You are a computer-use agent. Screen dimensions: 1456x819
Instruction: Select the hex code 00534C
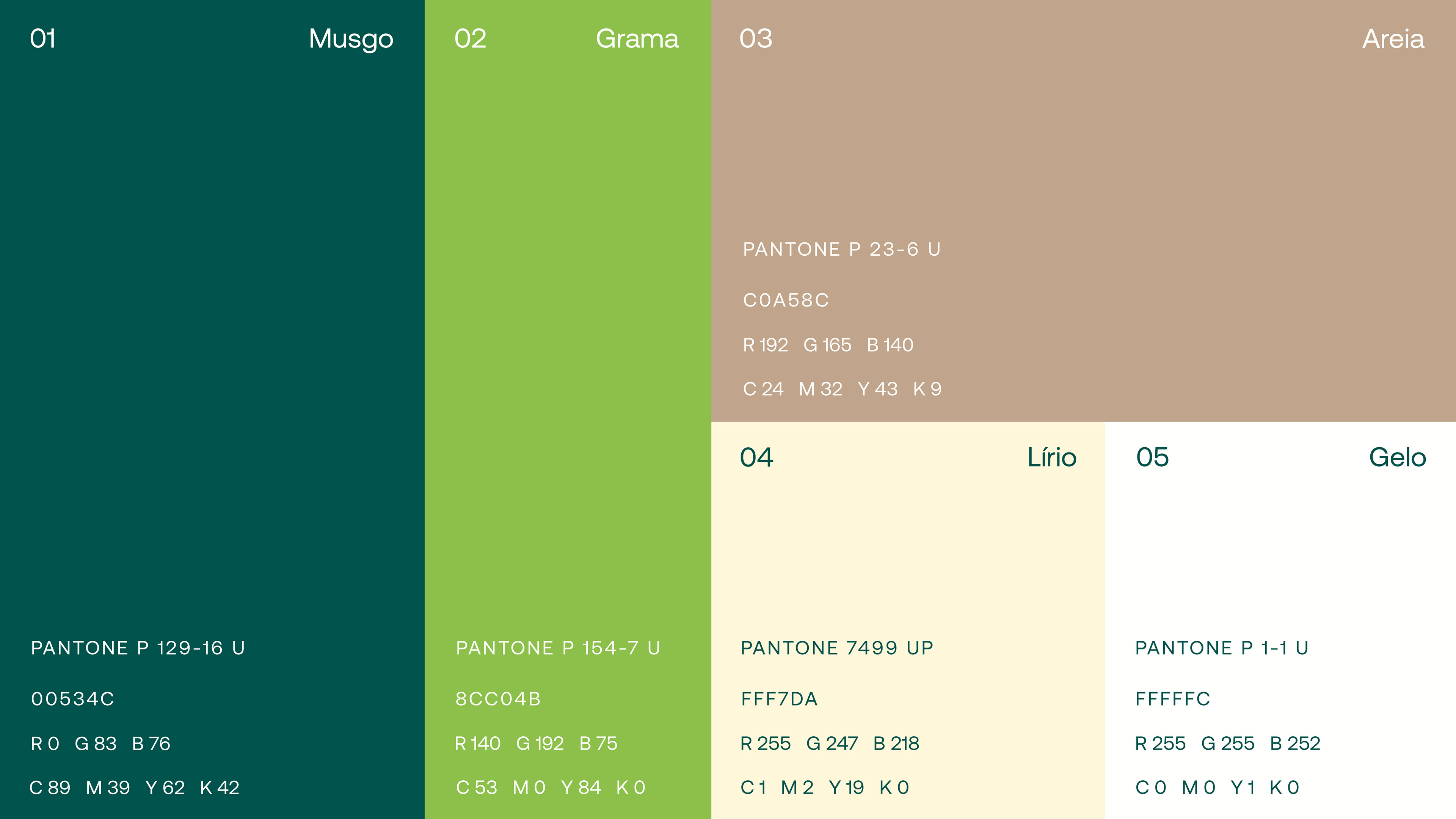point(73,699)
